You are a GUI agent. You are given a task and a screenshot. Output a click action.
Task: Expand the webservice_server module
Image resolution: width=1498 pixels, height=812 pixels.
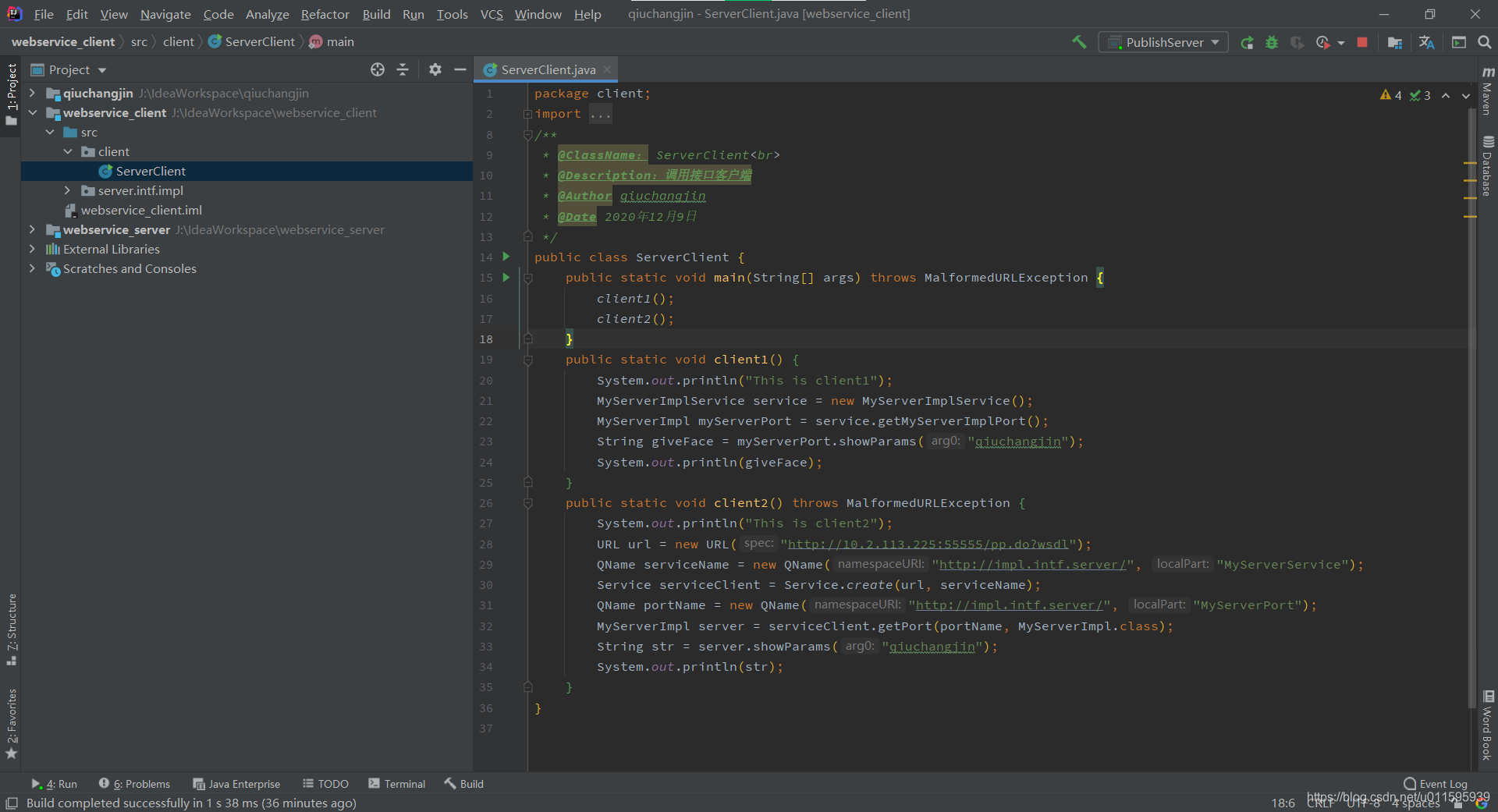click(x=32, y=229)
